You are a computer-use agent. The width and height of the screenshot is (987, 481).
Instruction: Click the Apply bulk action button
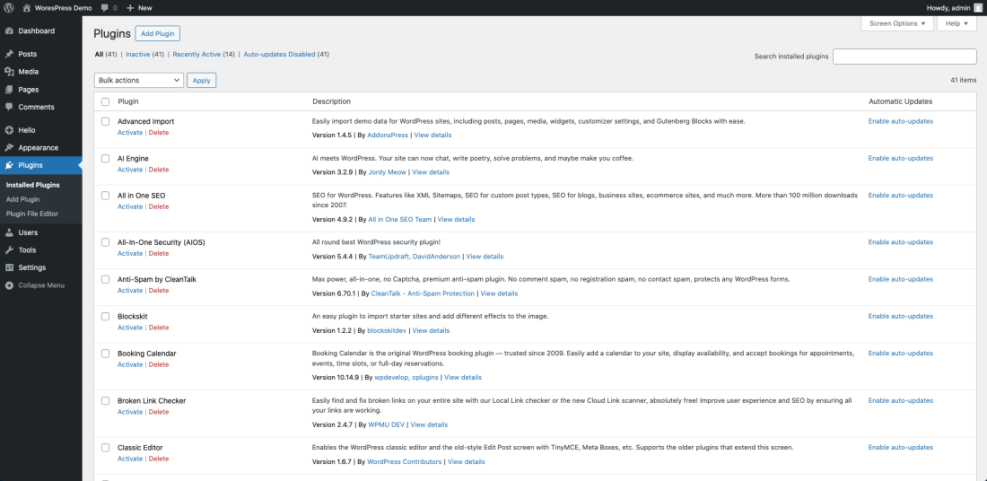pos(201,81)
